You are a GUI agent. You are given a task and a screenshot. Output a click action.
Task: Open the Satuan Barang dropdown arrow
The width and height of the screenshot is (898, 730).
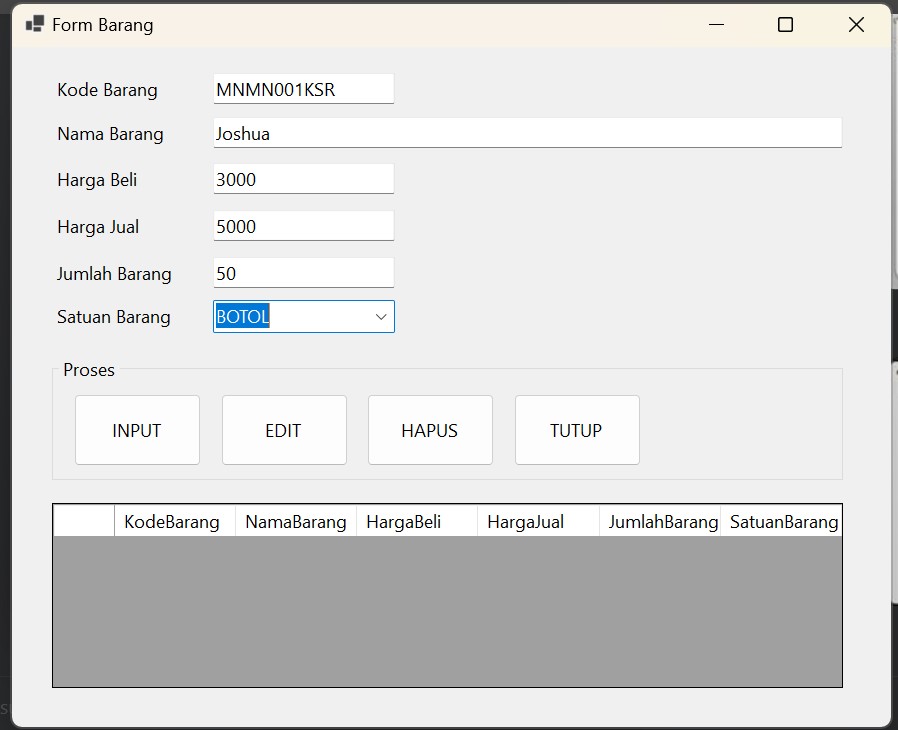pos(381,317)
